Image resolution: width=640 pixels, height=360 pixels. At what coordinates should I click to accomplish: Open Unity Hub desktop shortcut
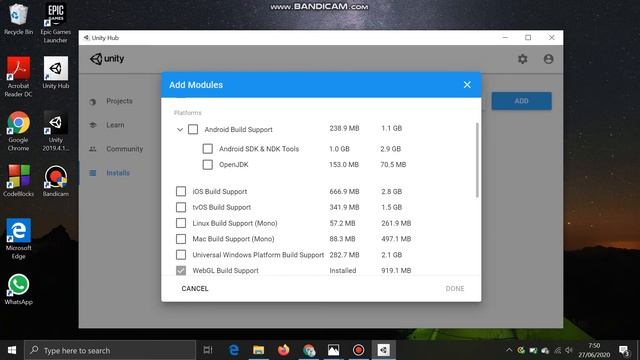pos(56,73)
